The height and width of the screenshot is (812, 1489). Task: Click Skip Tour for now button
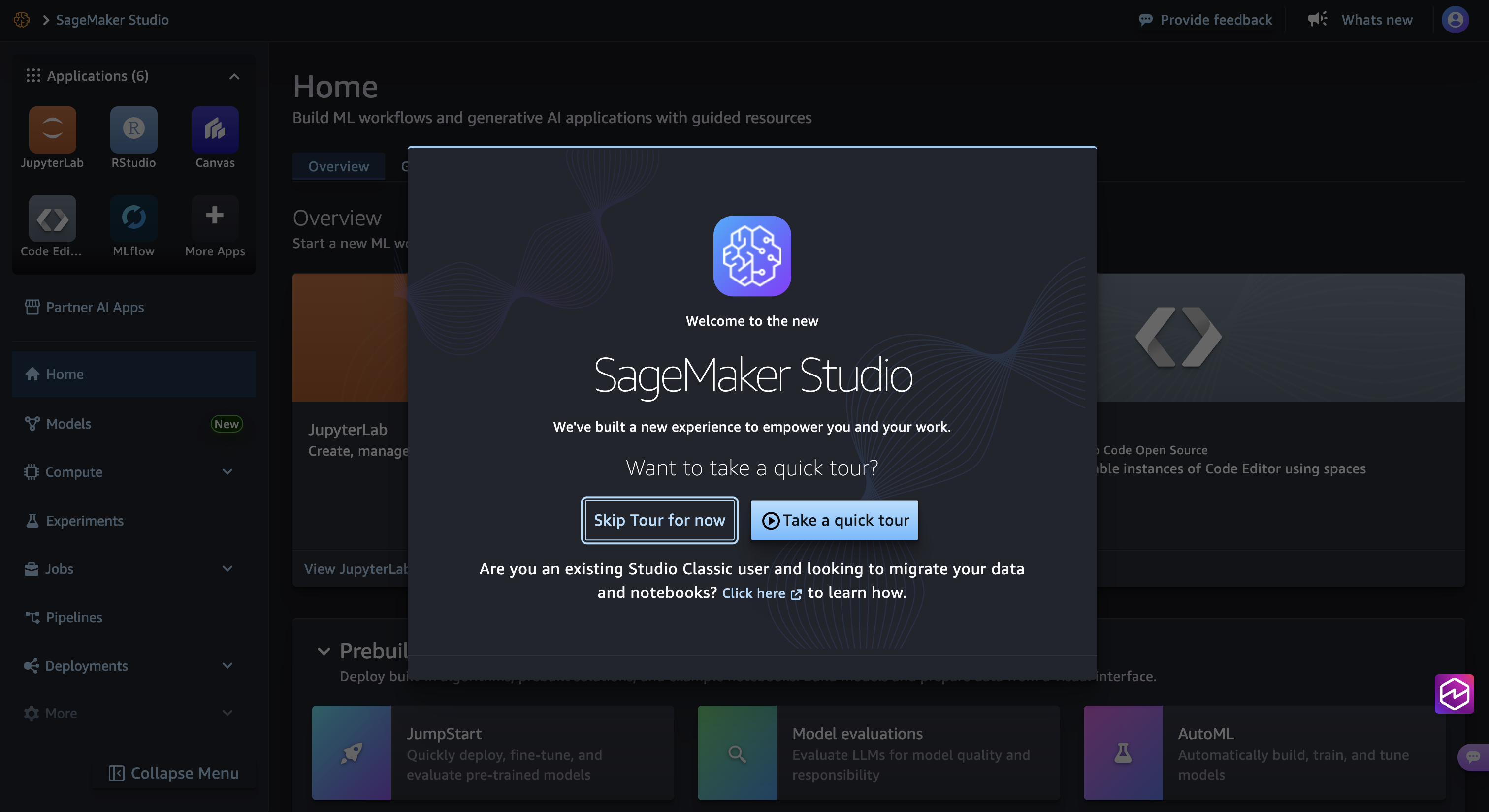659,520
